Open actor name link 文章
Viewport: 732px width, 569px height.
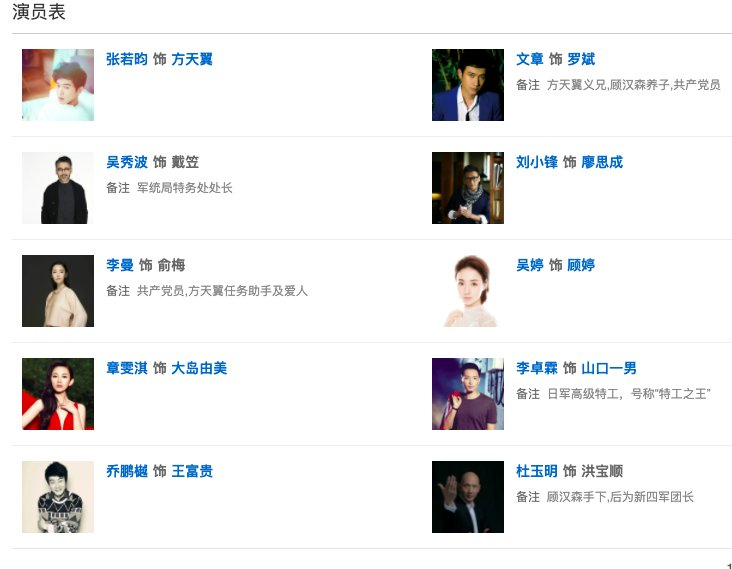coord(529,59)
